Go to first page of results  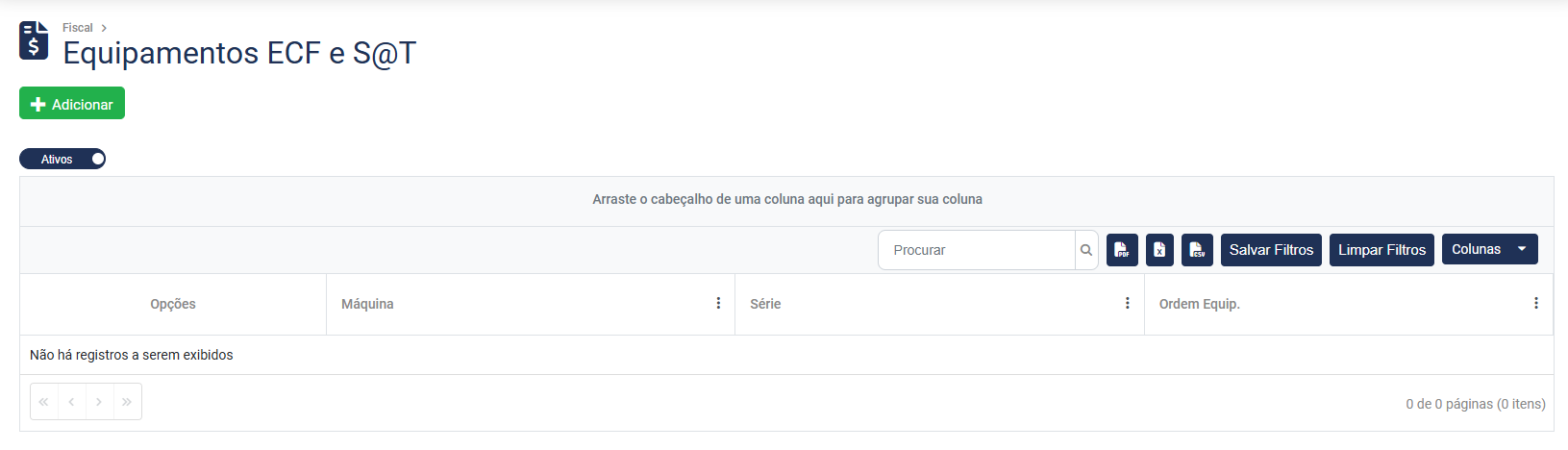(44, 402)
